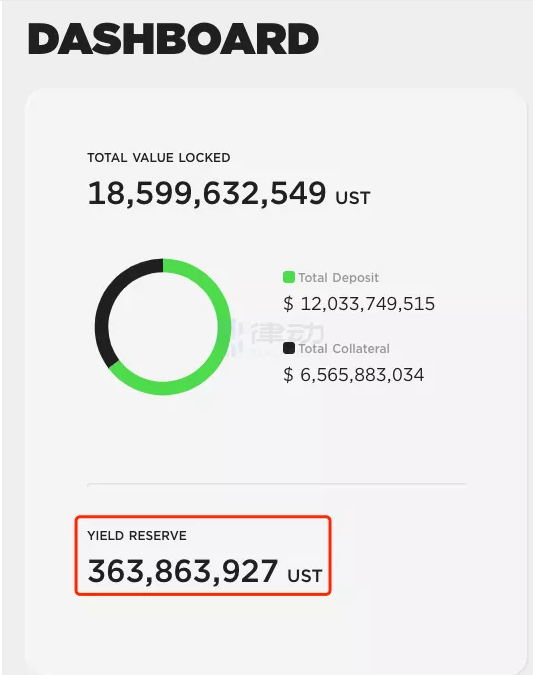Click the TOTAL VALUE LOCKED label
Screen dimensions: 533x675
tap(159, 158)
